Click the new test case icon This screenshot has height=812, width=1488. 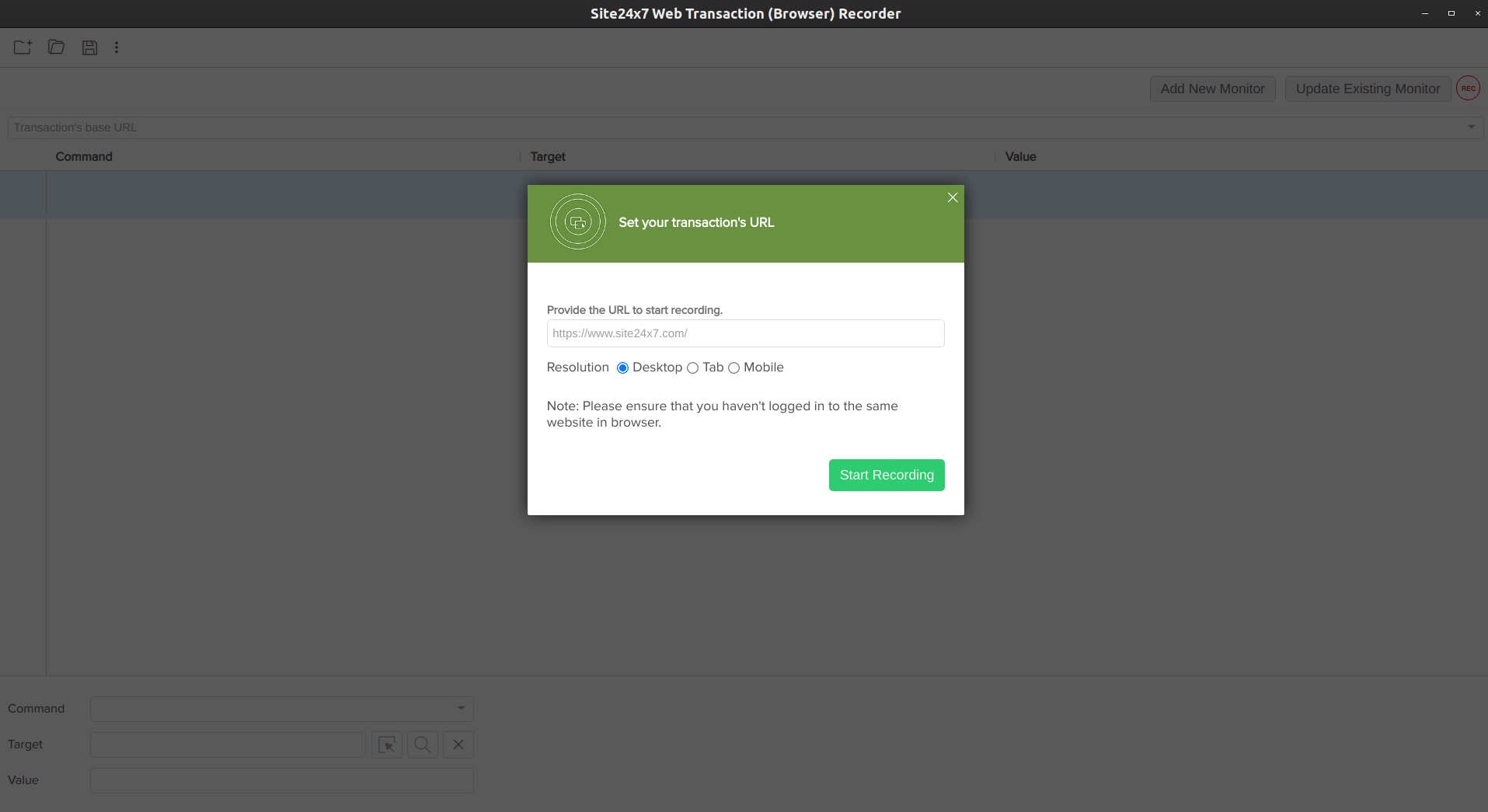click(23, 47)
